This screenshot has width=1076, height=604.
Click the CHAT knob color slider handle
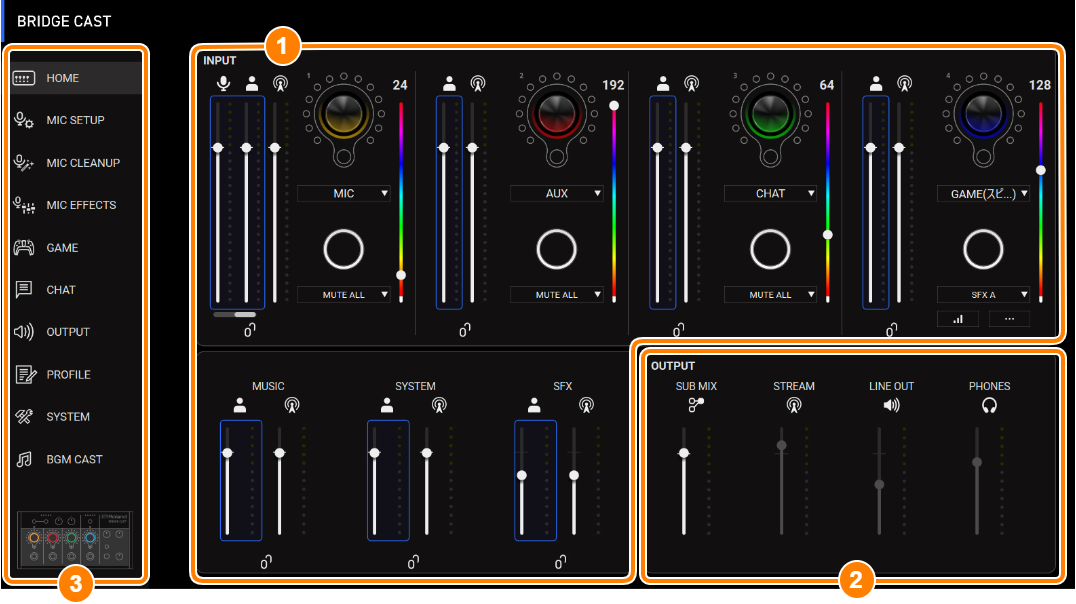[828, 235]
